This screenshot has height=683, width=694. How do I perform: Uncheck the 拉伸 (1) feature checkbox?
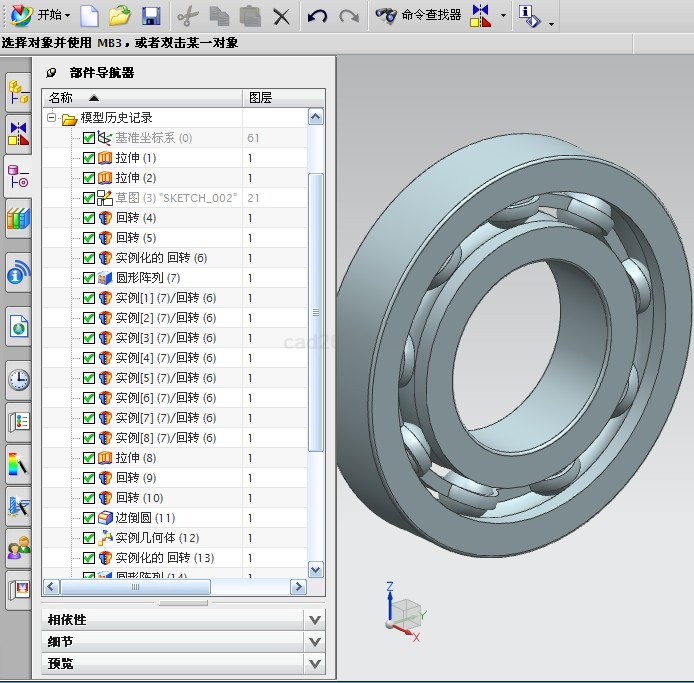click(89, 158)
